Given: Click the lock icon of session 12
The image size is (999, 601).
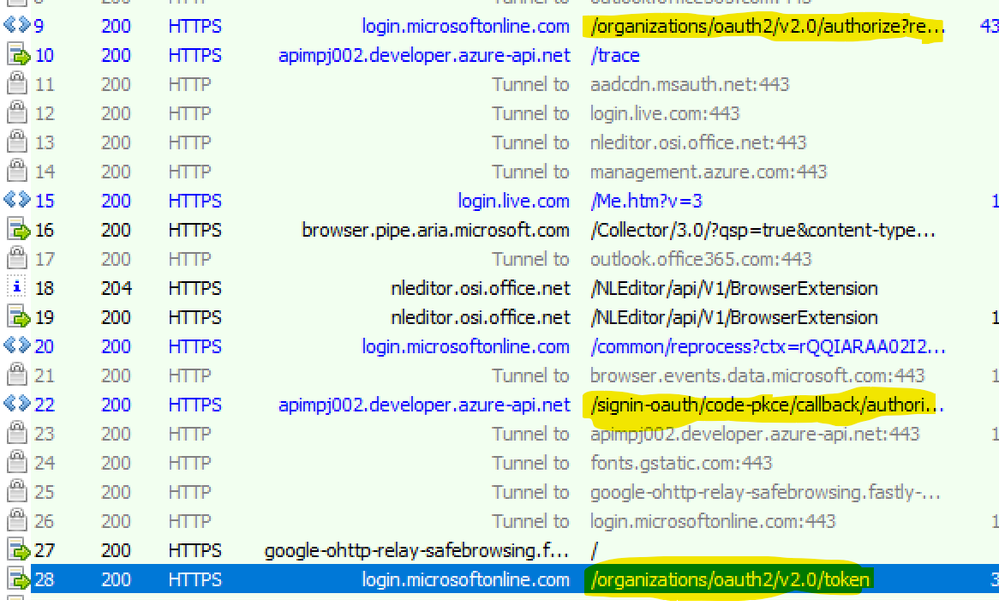Looking at the screenshot, I should tap(17, 113).
